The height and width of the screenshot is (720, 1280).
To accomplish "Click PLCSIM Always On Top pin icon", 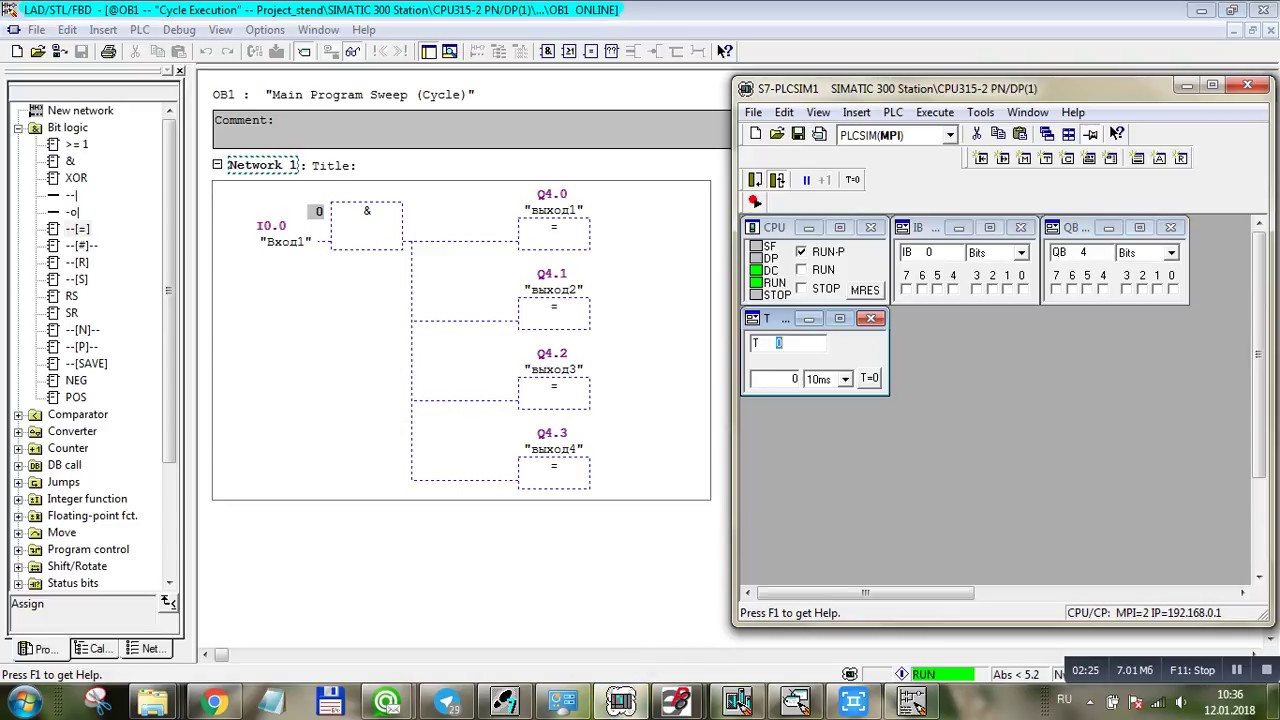I will (x=1090, y=134).
